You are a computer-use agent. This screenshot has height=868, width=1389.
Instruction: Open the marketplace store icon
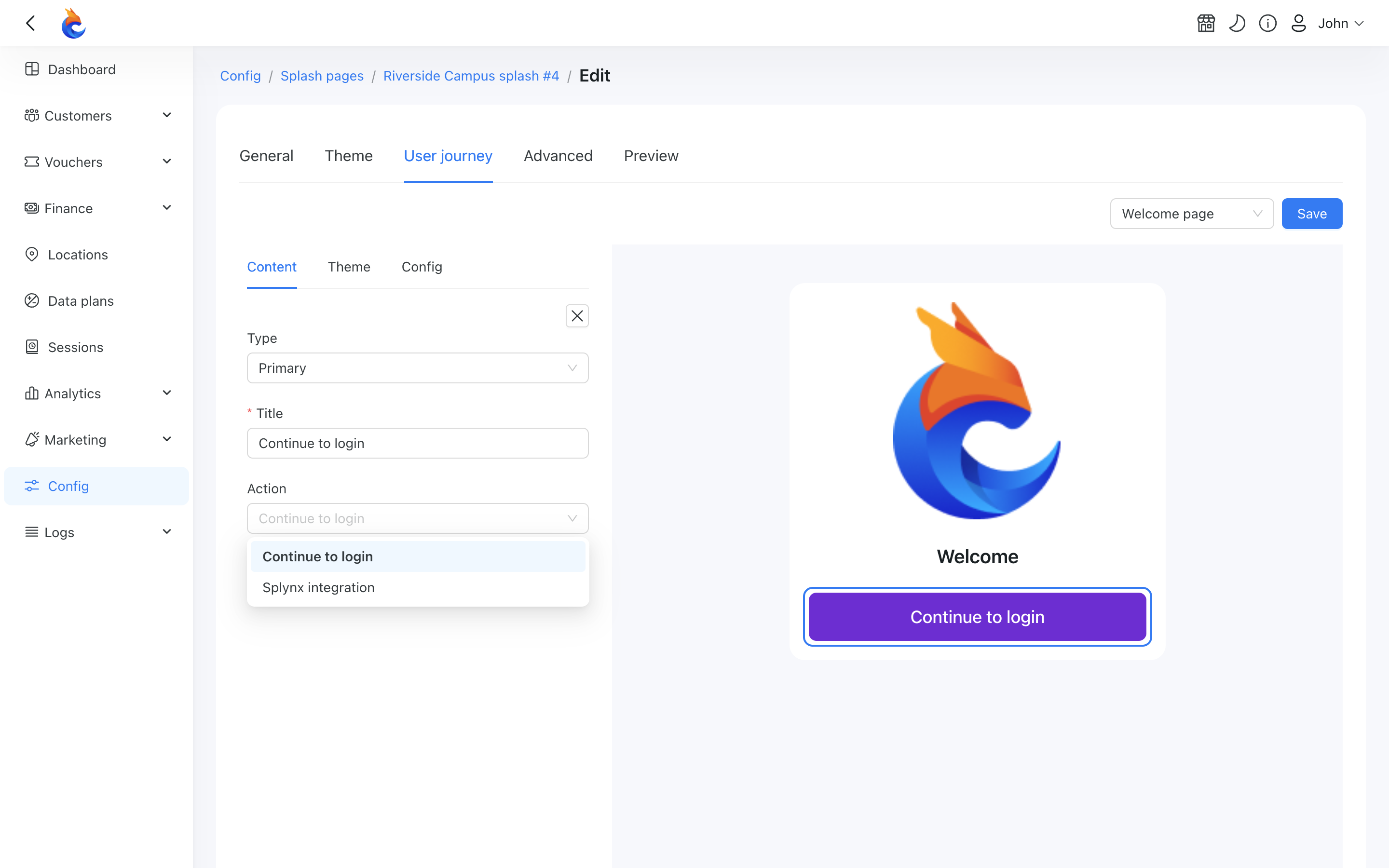pos(1206,23)
